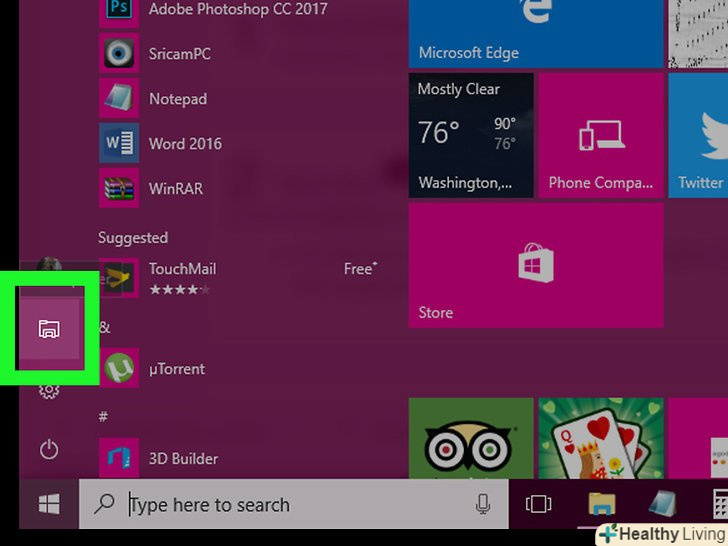Click the '&' letter group header
The image size is (728, 546).
point(104,327)
